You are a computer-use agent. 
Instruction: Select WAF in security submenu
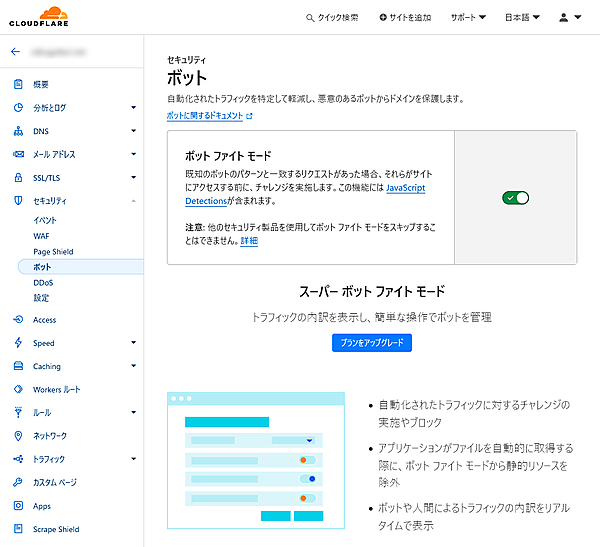41,235
